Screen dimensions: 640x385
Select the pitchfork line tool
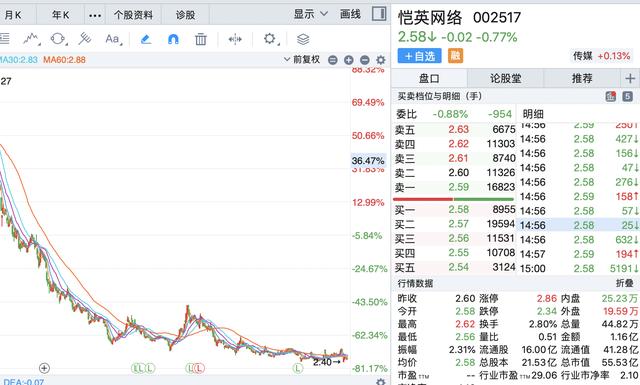(x=84, y=39)
